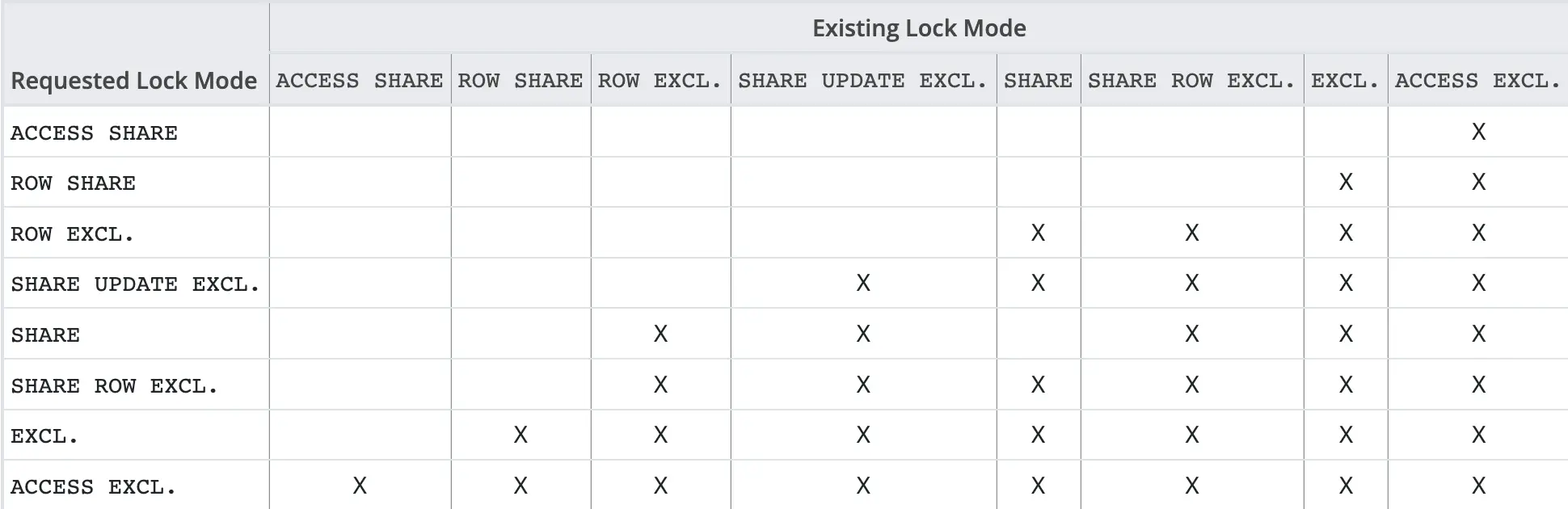
Task: Click X for SHARE row under ROW EXCL. column
Action: pyautogui.click(x=660, y=334)
